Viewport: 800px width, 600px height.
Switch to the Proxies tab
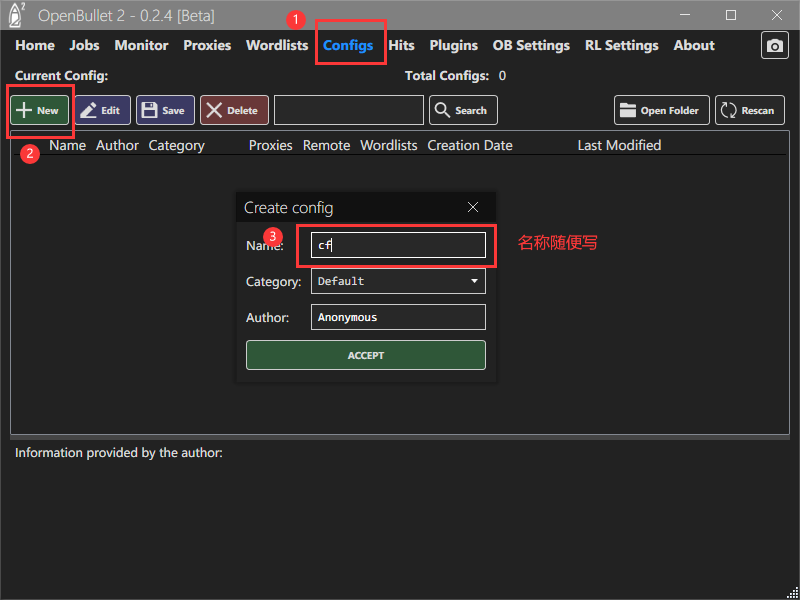(x=207, y=45)
